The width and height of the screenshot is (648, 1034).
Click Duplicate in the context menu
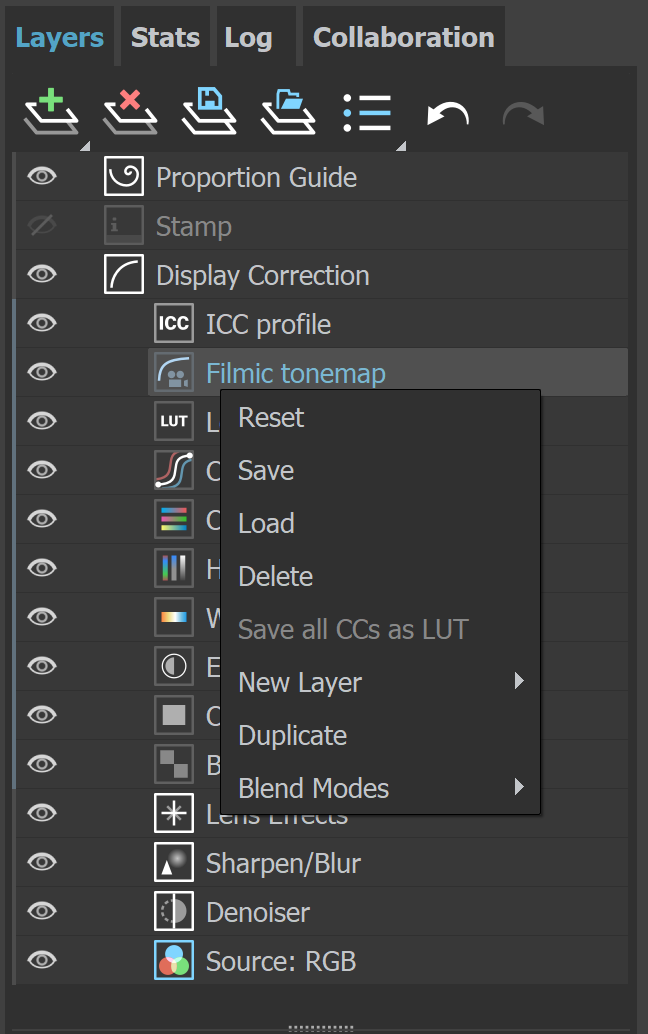tap(292, 735)
